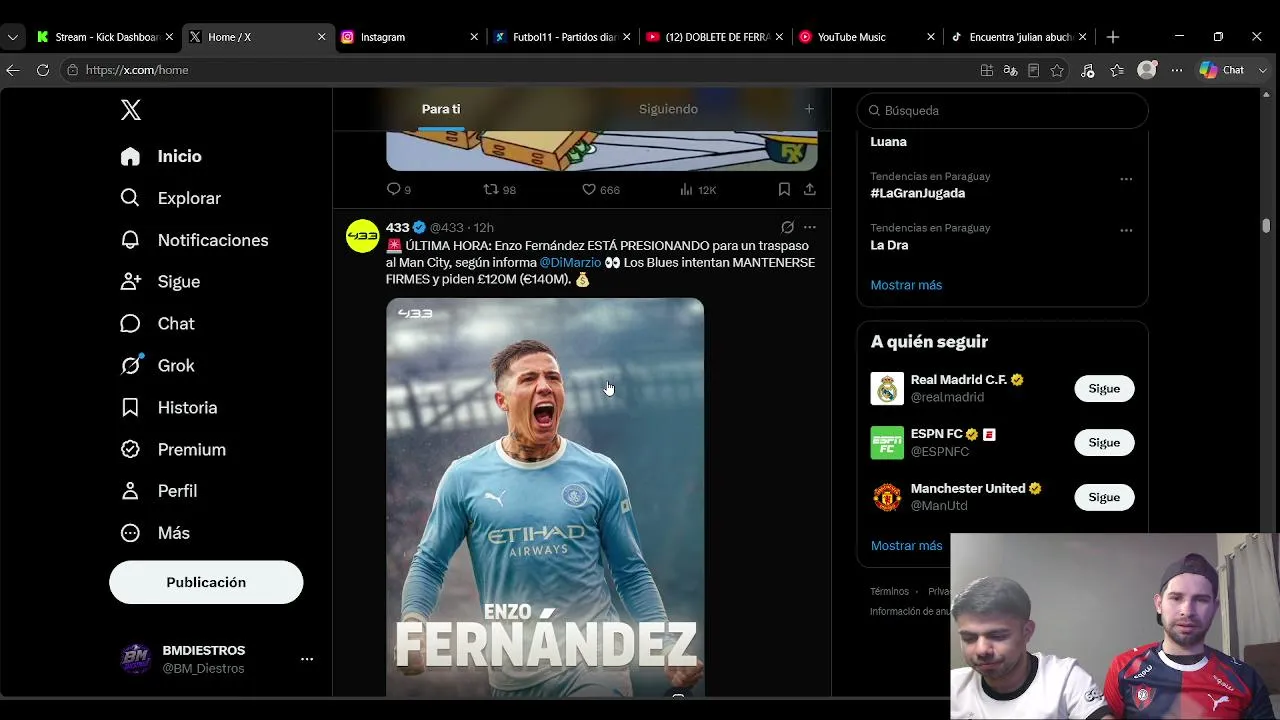Image resolution: width=1280 pixels, height=720 pixels.
Task: Click the Publicación button
Action: coord(206,582)
